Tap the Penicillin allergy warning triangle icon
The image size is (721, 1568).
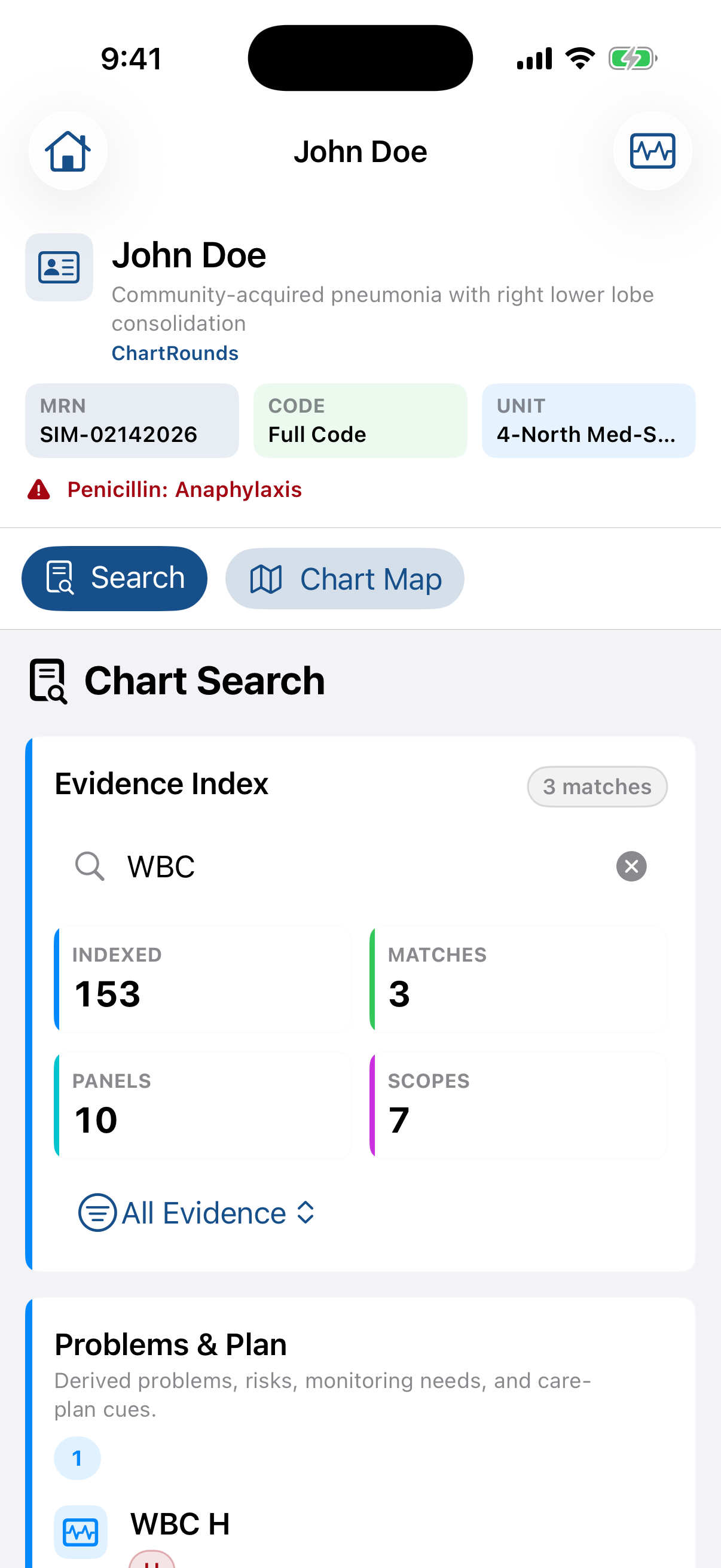39,489
